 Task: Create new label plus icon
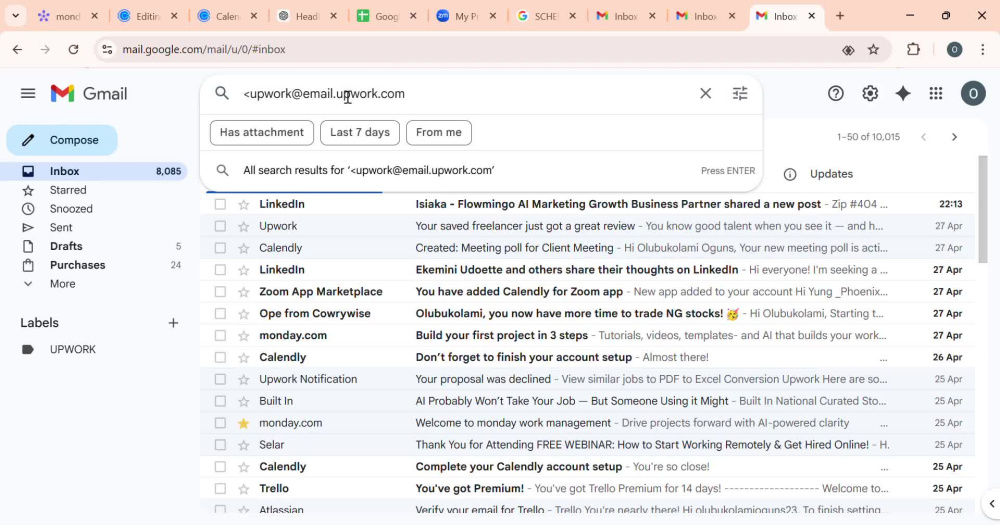click(x=173, y=323)
